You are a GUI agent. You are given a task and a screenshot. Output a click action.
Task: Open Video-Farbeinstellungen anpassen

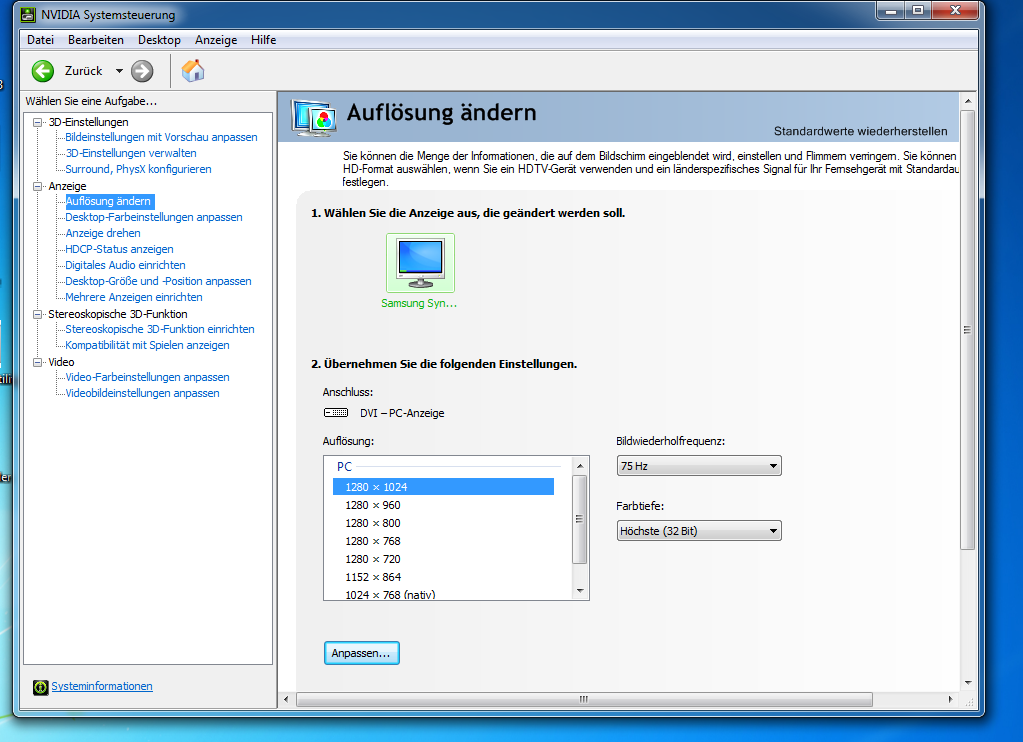[147, 377]
